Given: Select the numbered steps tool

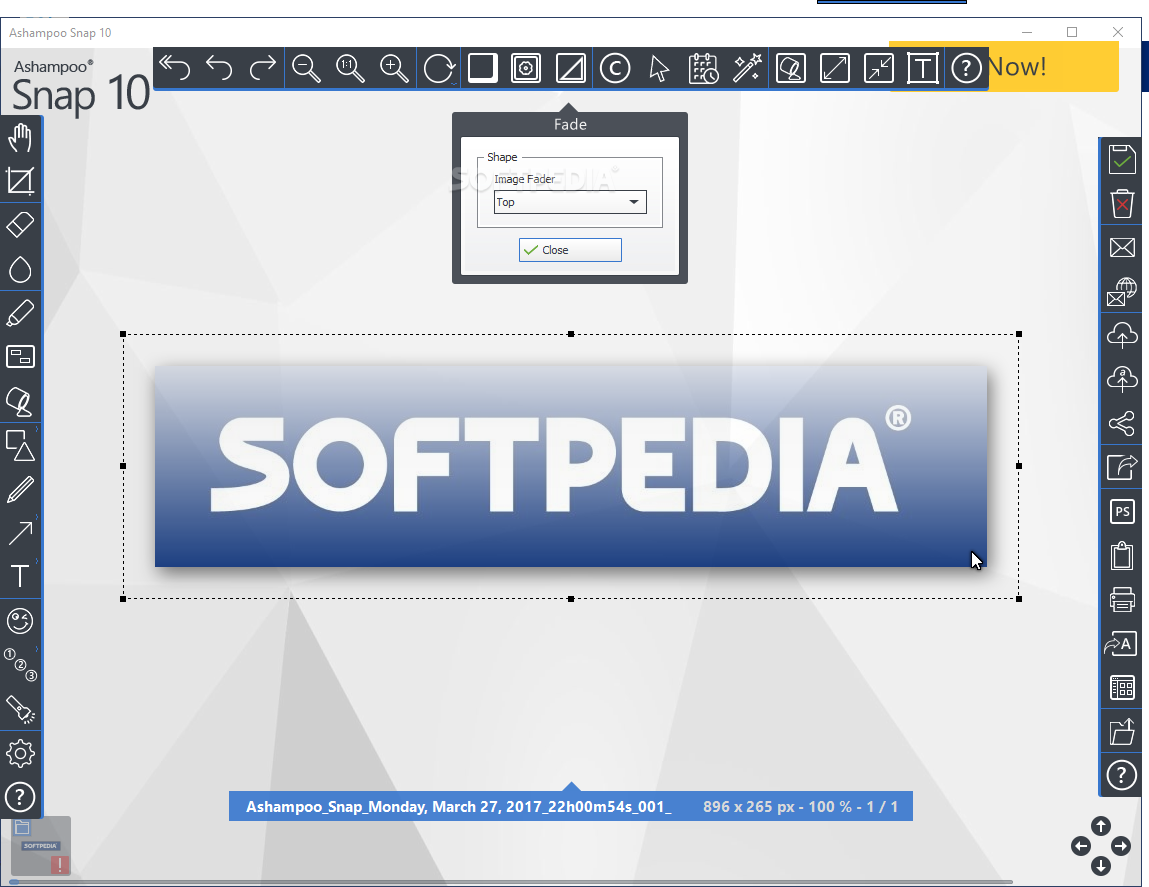Looking at the screenshot, I should click(x=20, y=665).
